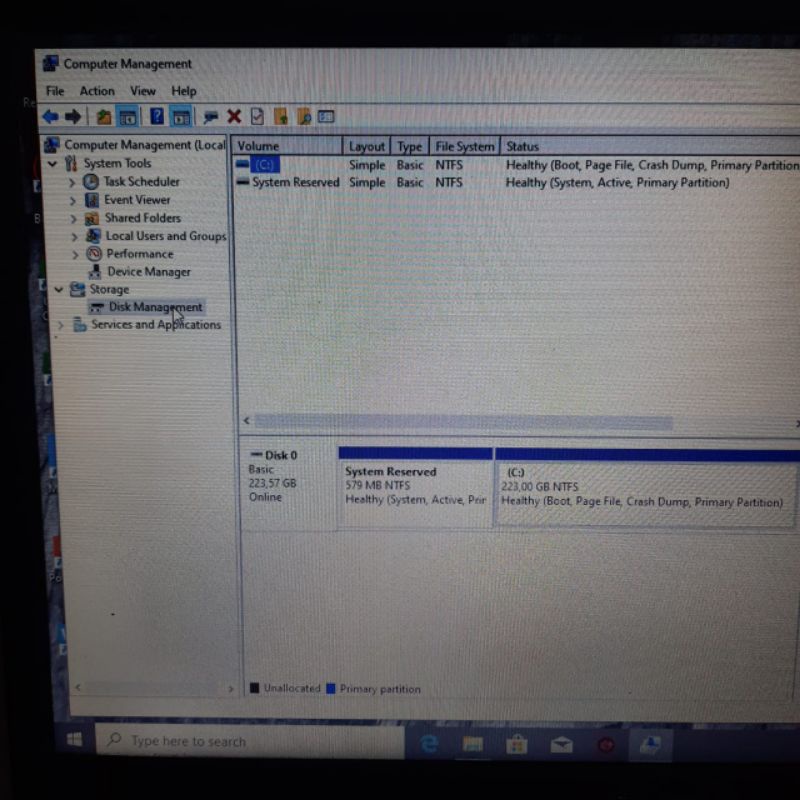Toggle the Show/Hide Console Tree icon
800x800 pixels.
pyautogui.click(x=128, y=117)
